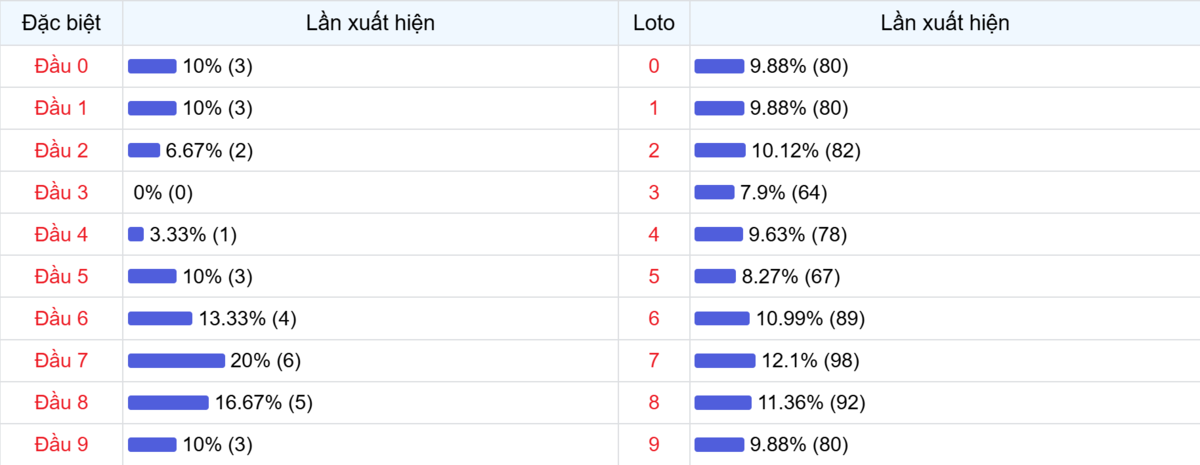Select Loto number 6 in red
The width and height of the screenshot is (1200, 465).
click(x=654, y=318)
